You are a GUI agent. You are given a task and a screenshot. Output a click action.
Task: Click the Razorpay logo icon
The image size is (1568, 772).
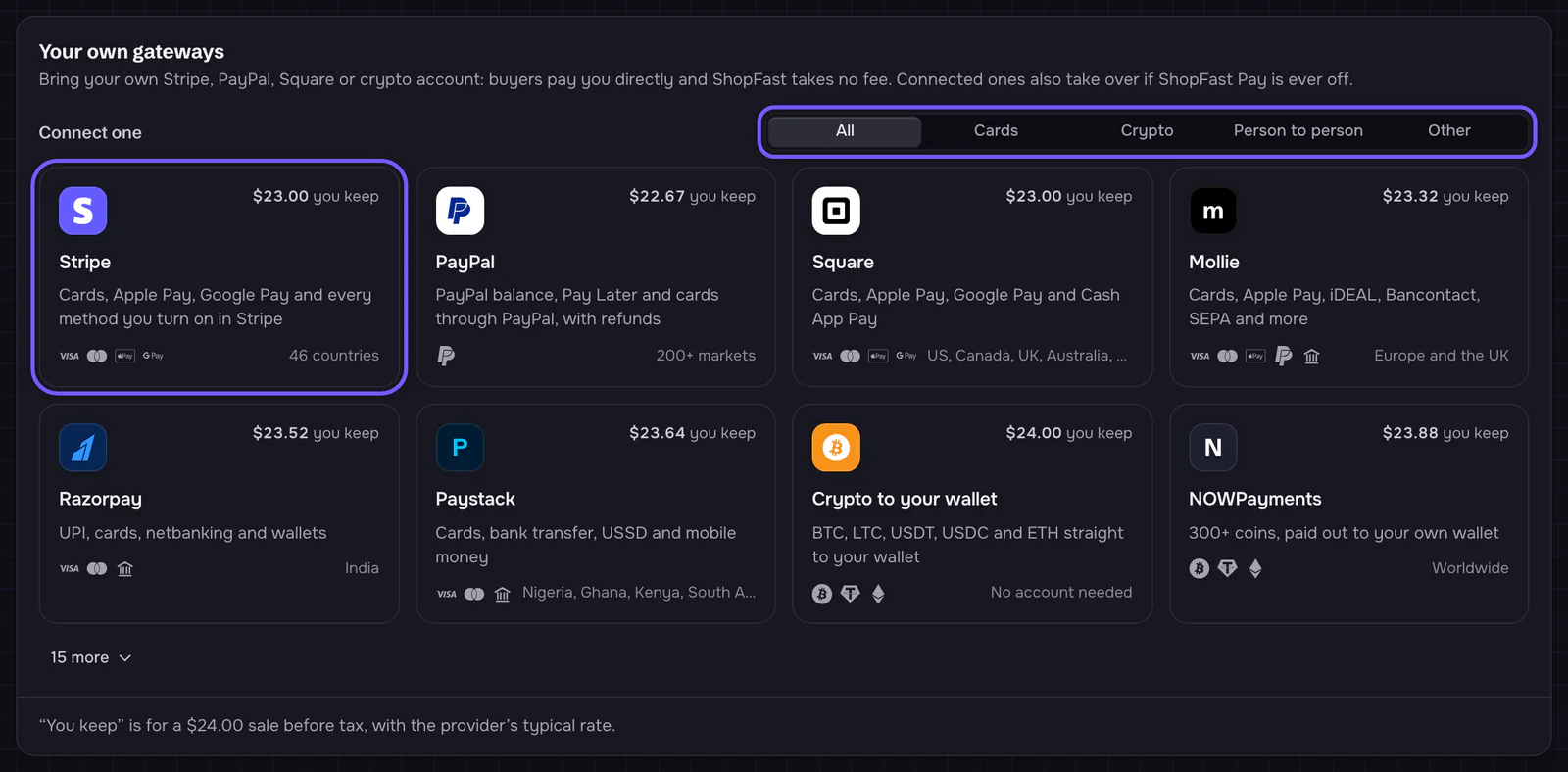(x=82, y=448)
